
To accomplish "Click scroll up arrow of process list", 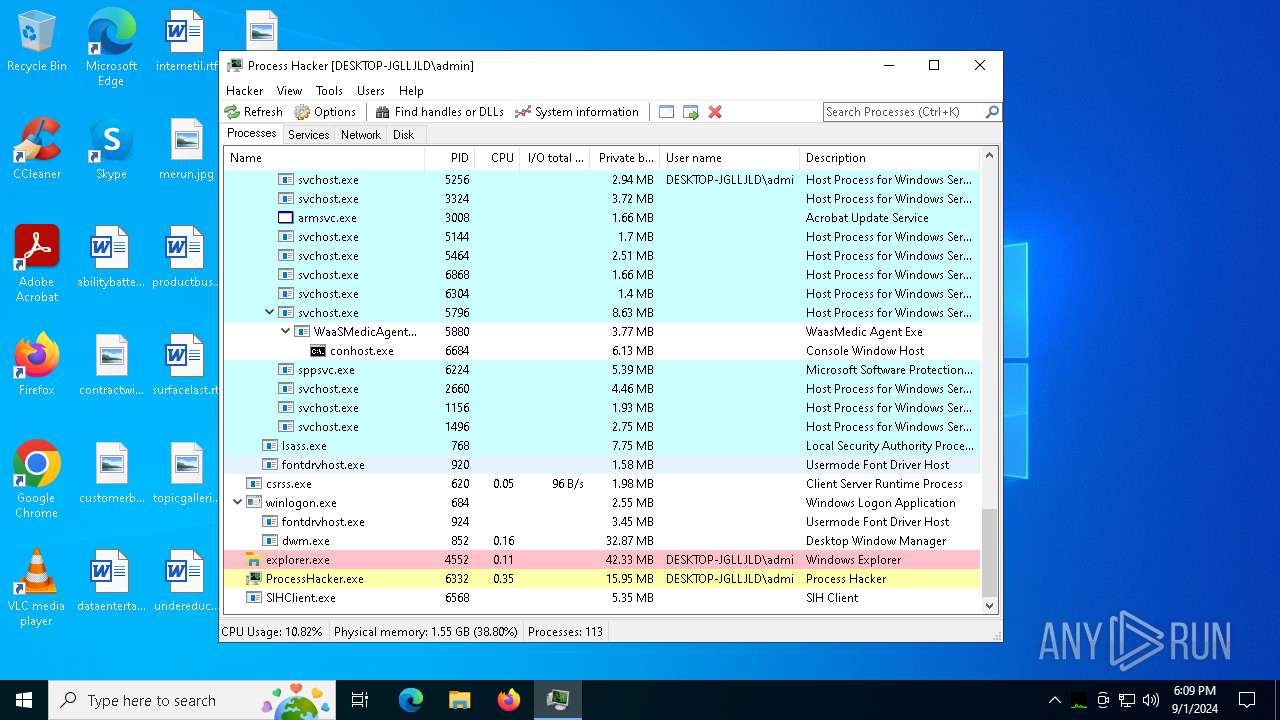I will point(990,156).
